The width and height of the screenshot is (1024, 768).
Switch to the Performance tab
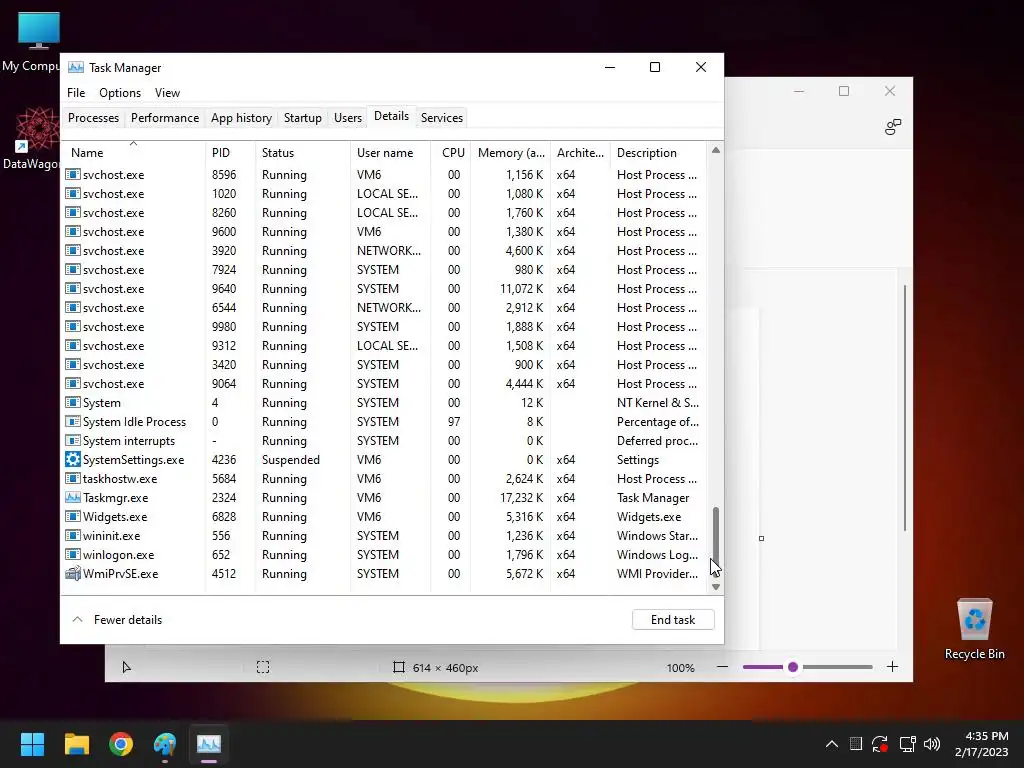point(165,118)
